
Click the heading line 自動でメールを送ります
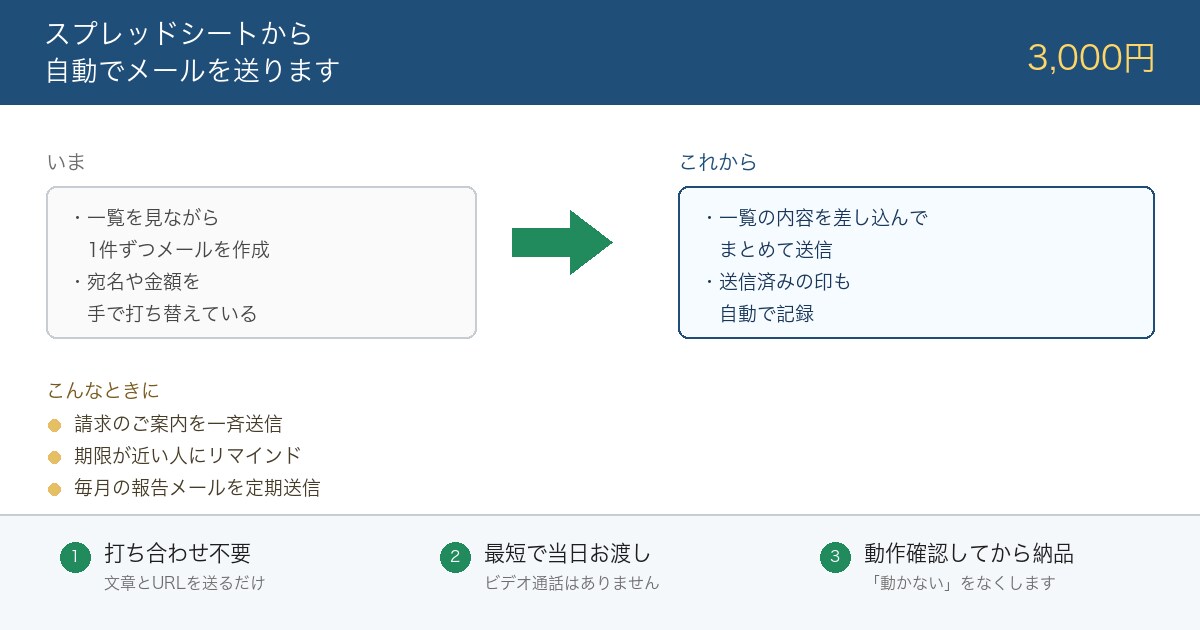193,72
